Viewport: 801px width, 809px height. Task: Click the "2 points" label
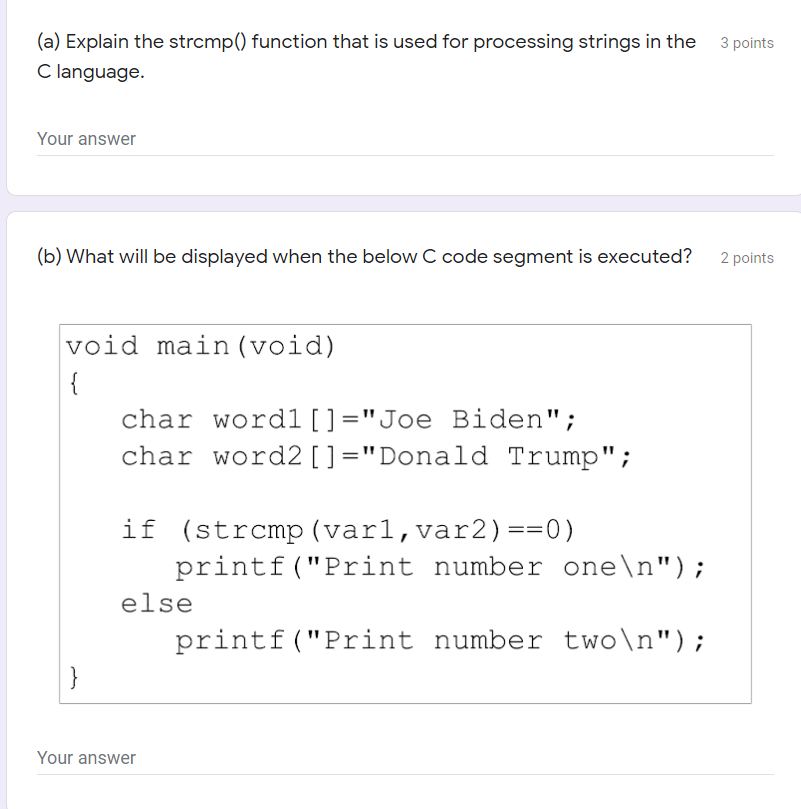tap(746, 257)
